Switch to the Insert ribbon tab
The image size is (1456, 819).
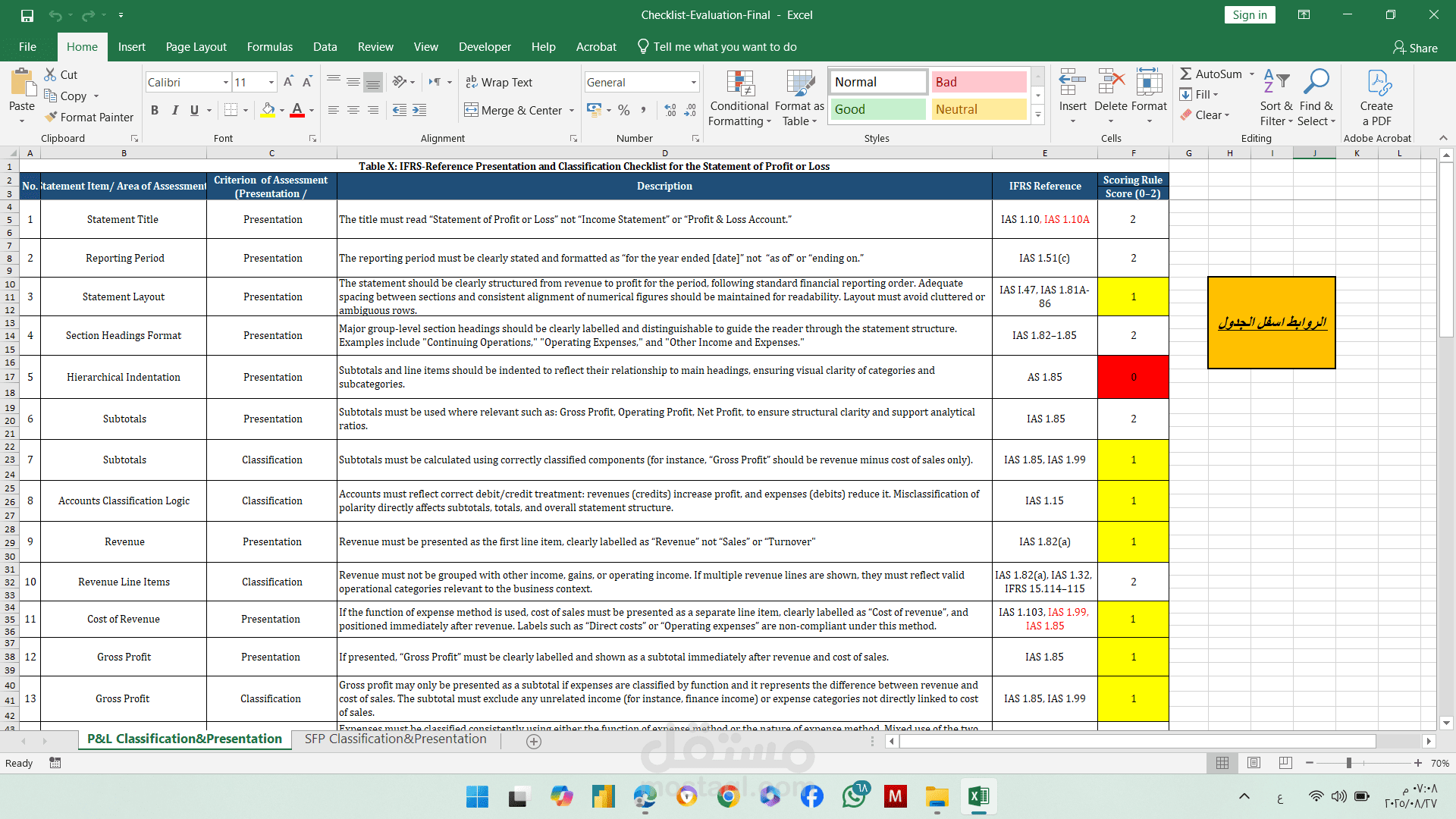(131, 47)
